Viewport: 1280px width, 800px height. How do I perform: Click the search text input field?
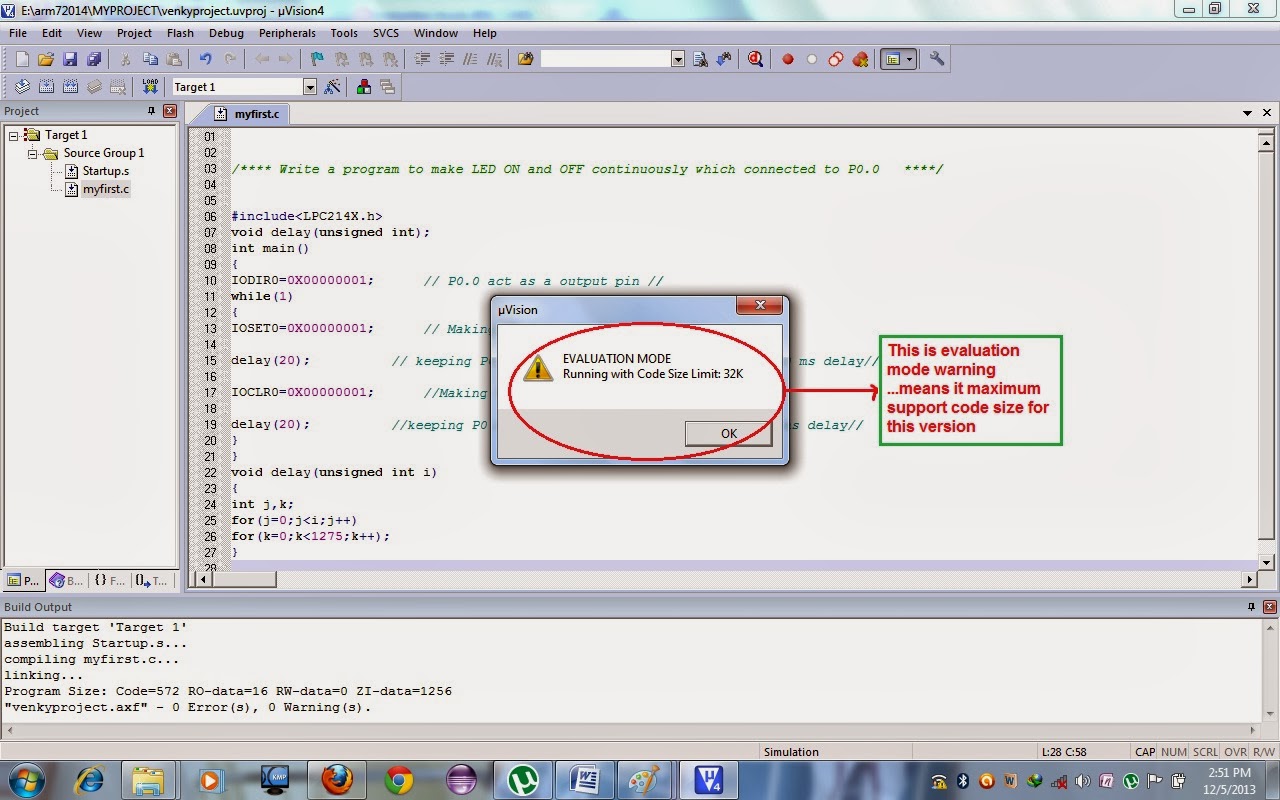pos(606,59)
